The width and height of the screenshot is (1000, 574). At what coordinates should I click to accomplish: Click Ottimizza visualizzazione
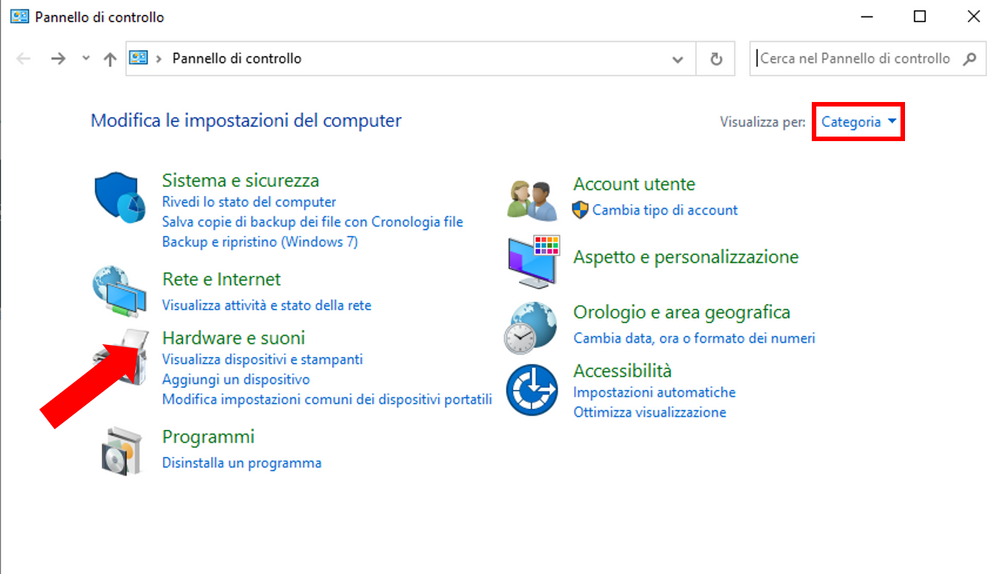[x=649, y=413]
